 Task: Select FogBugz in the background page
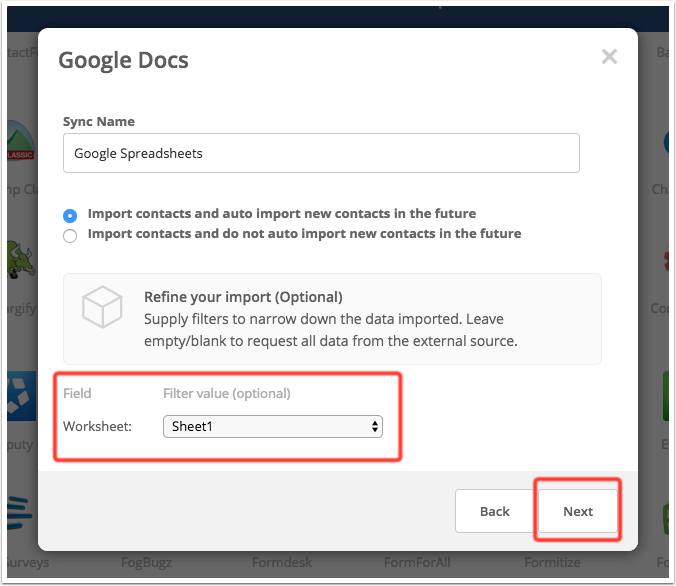[147, 562]
